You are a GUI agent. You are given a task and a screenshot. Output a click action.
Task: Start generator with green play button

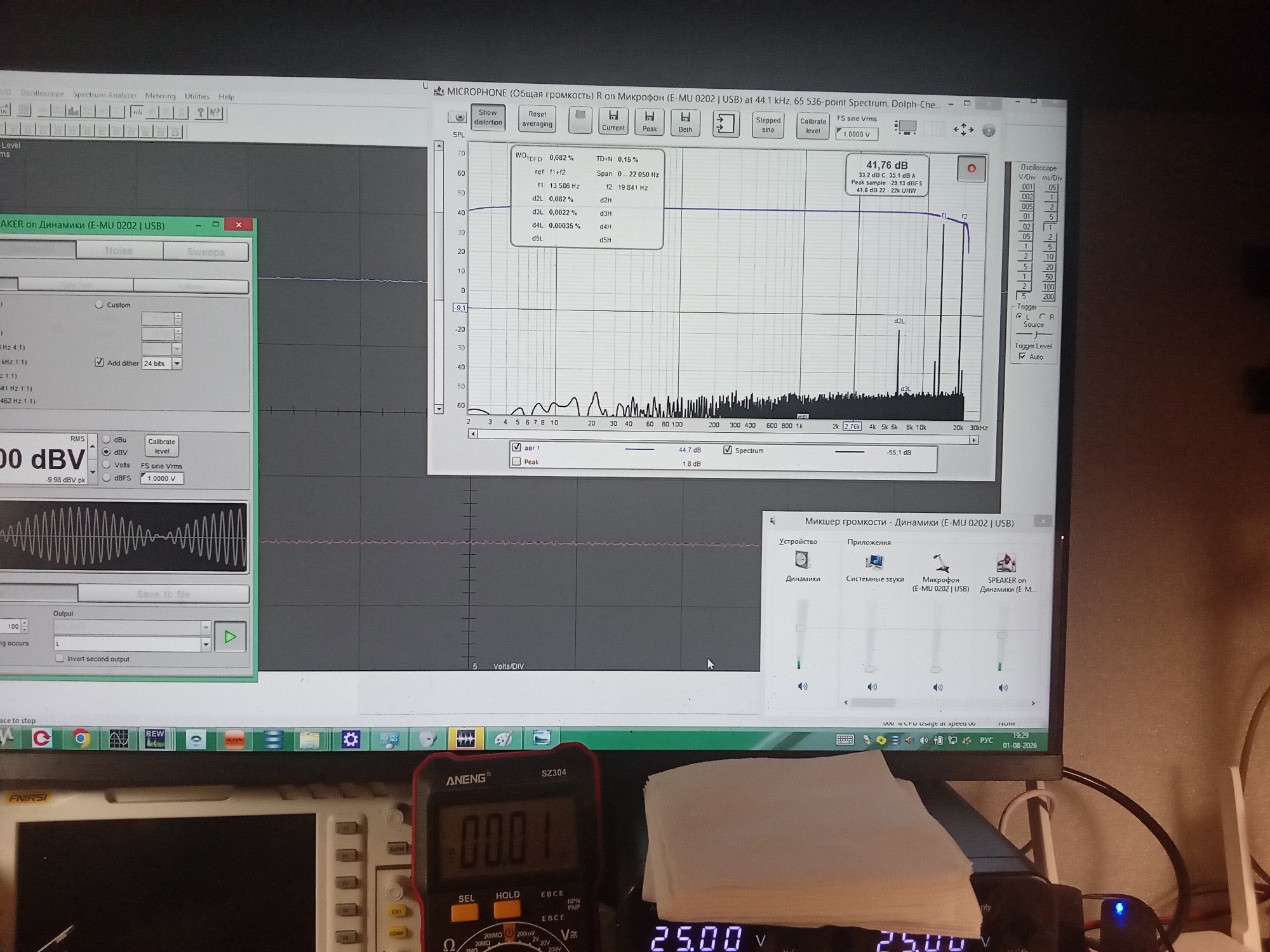[230, 637]
